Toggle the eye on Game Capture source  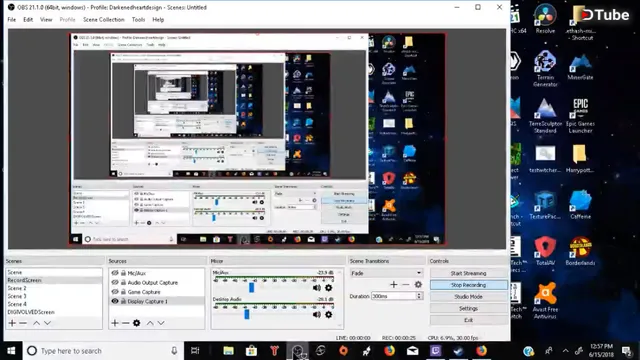(115, 292)
